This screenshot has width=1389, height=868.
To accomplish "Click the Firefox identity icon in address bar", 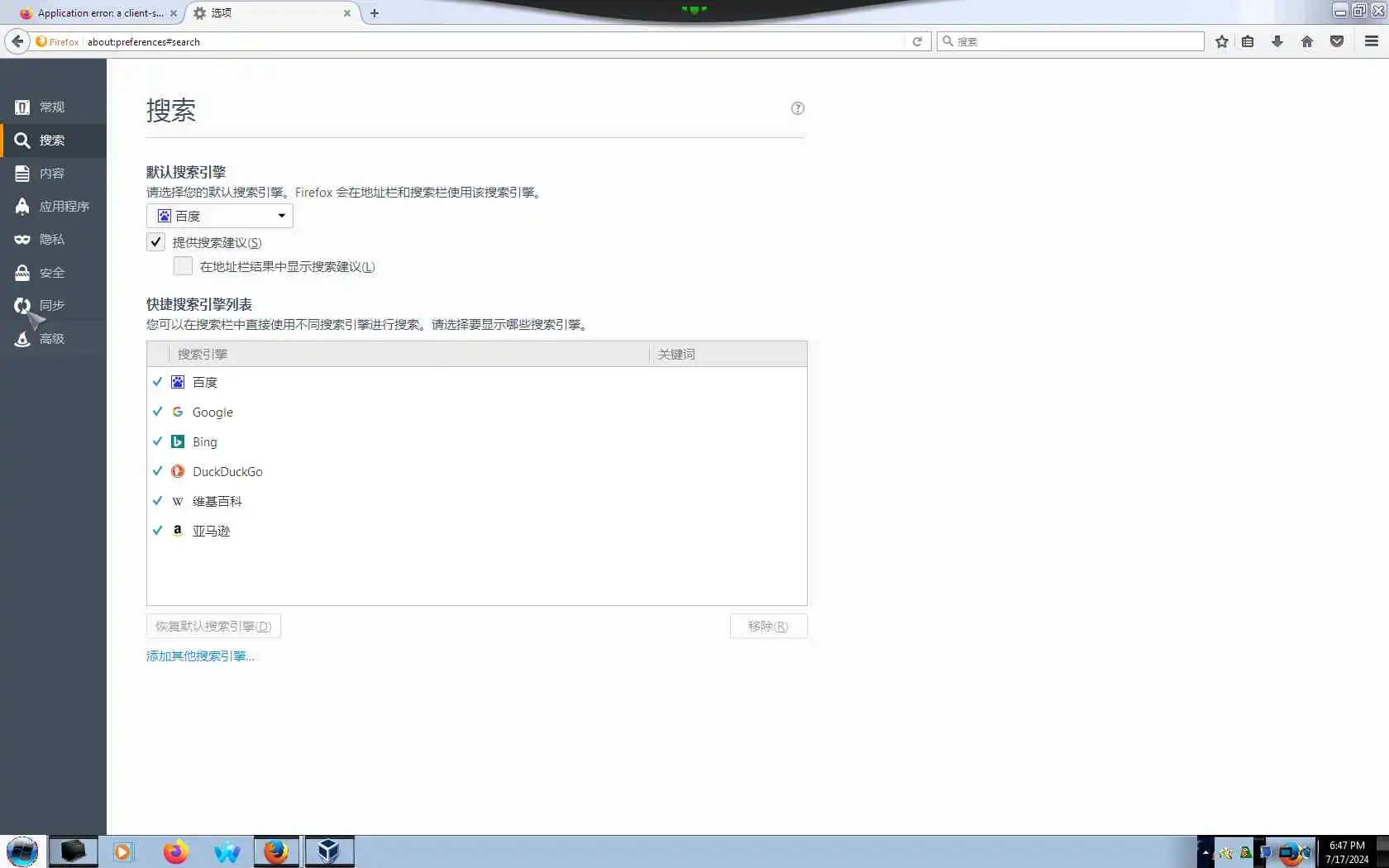I will (57, 41).
